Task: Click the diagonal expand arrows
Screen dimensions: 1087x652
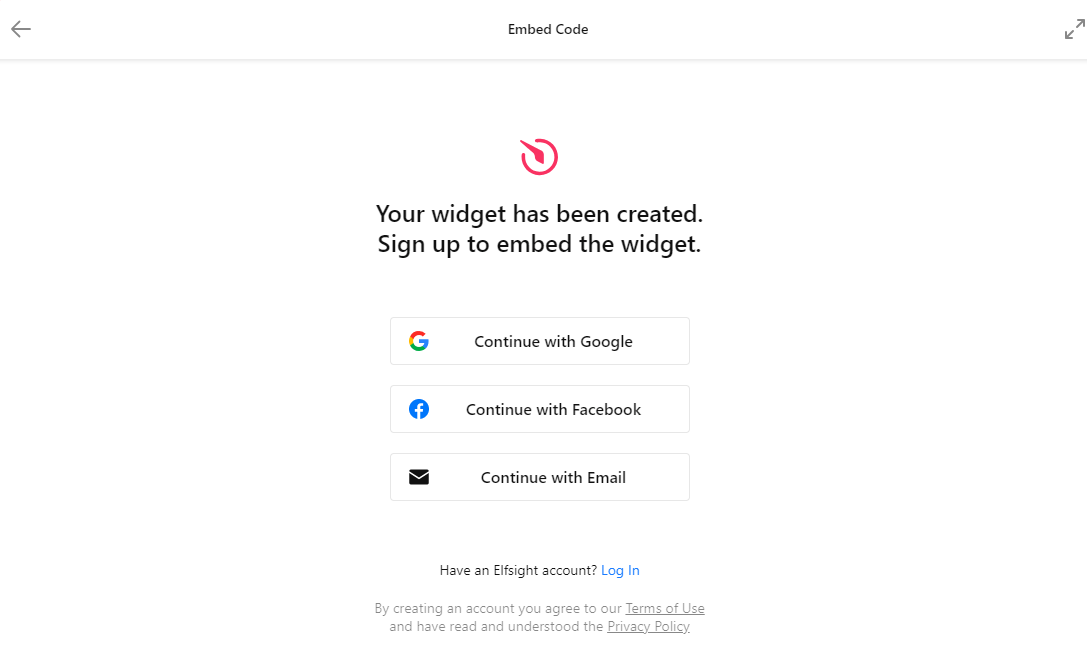Action: click(x=1074, y=29)
